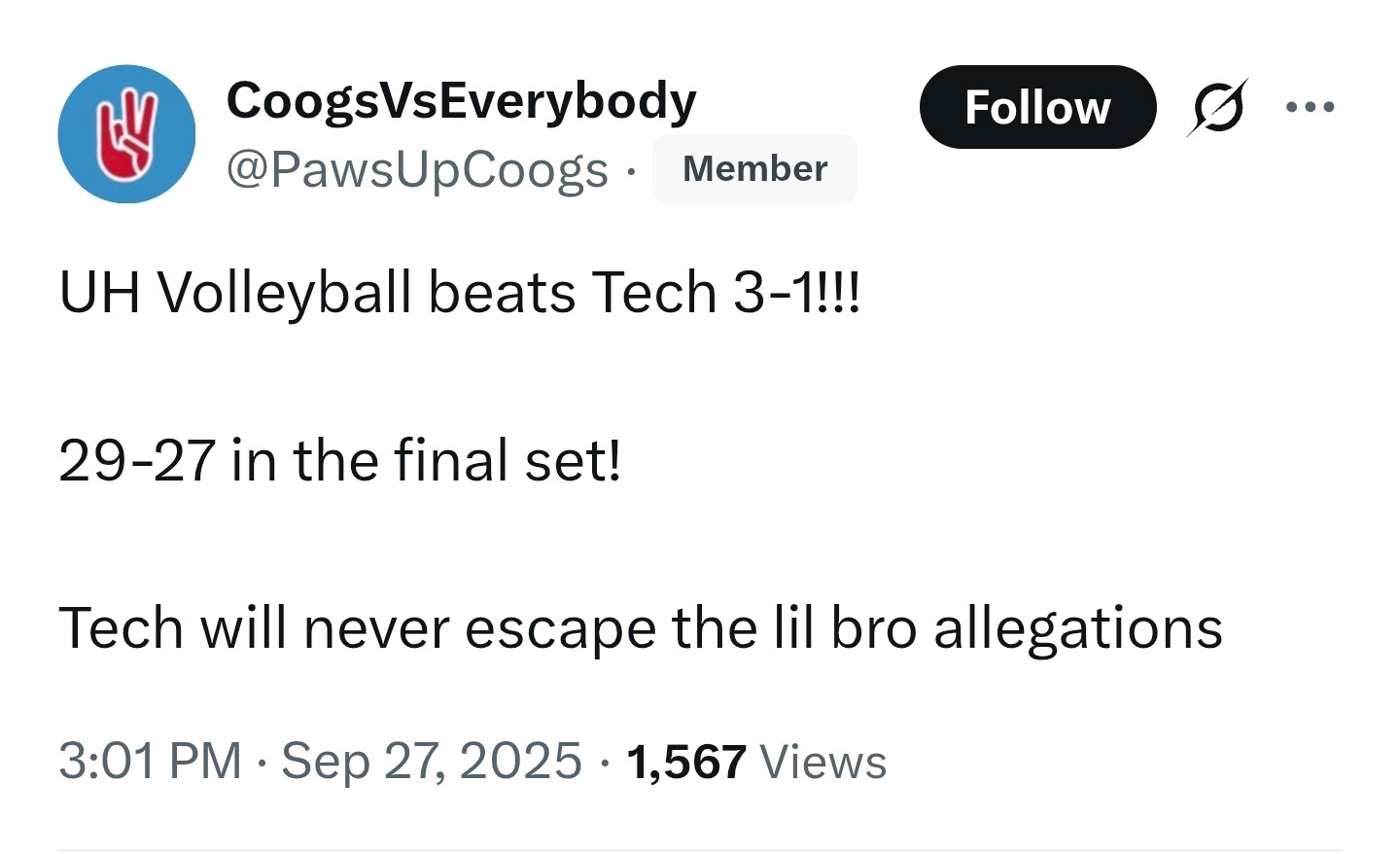The width and height of the screenshot is (1400, 854).
Task: Click "in the final set!" text
Action: click(x=426, y=460)
